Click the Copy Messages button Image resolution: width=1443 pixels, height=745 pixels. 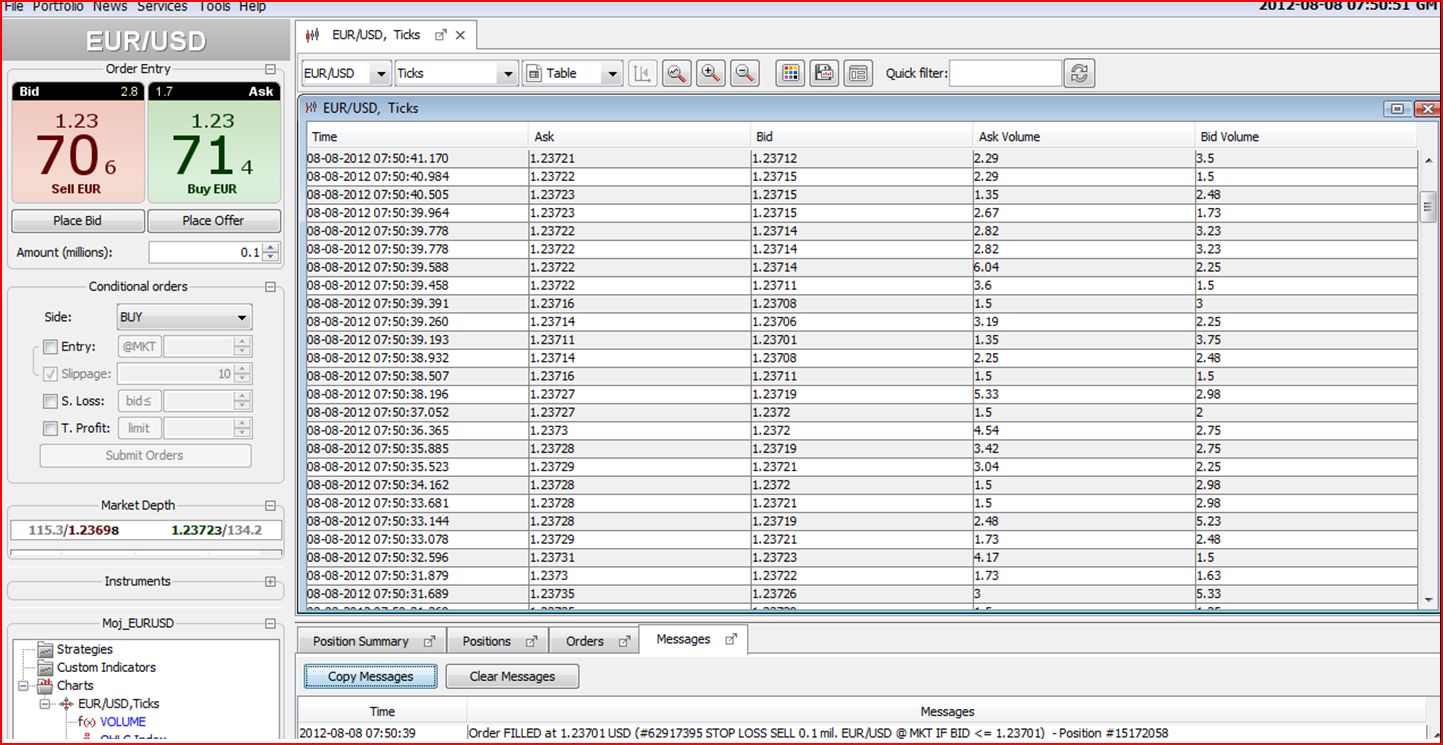pyautogui.click(x=371, y=677)
